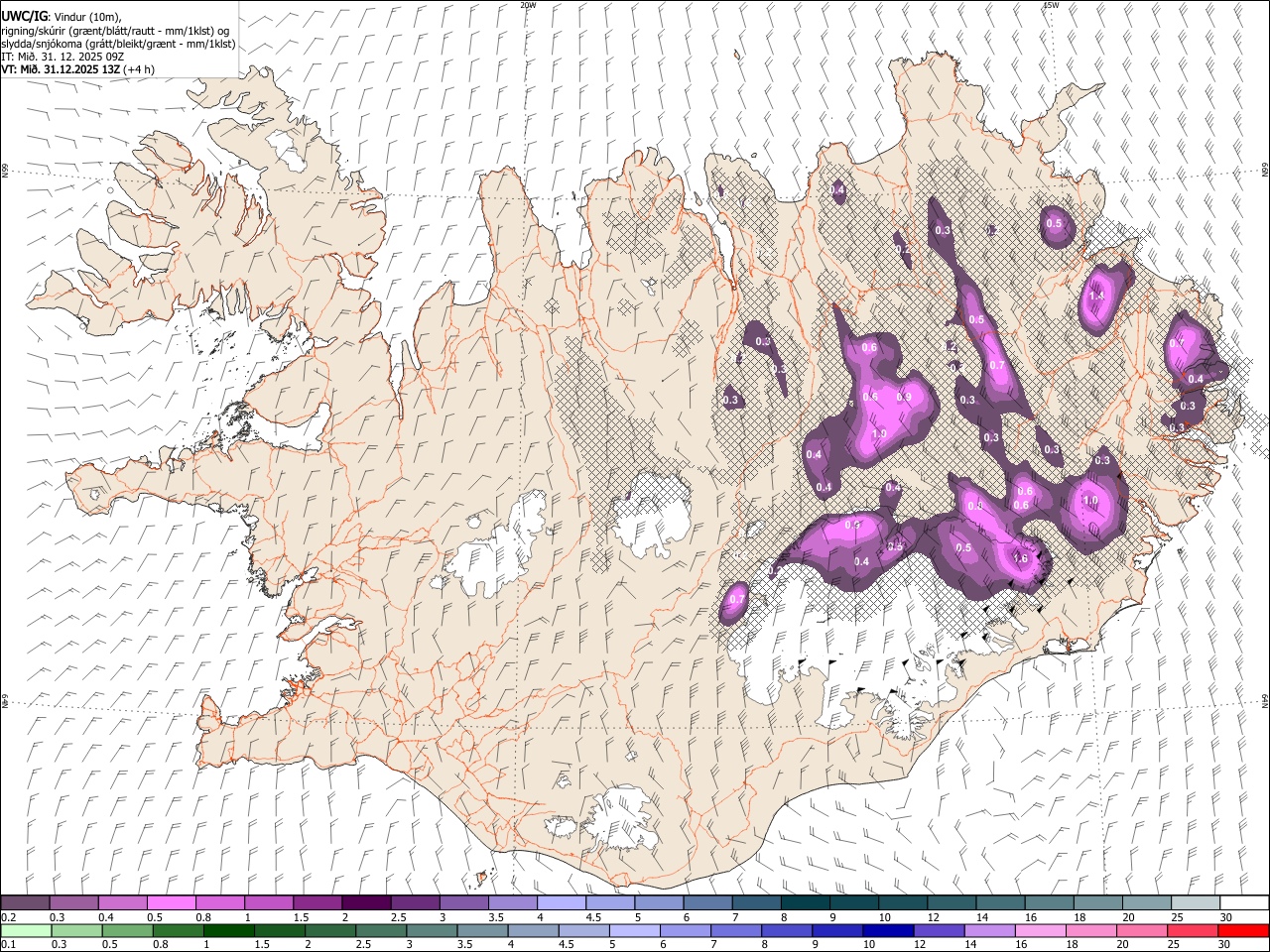Pick the pinkish-red 25 mm rain swatch
This screenshot has height=952, width=1270.
pos(1193,930)
